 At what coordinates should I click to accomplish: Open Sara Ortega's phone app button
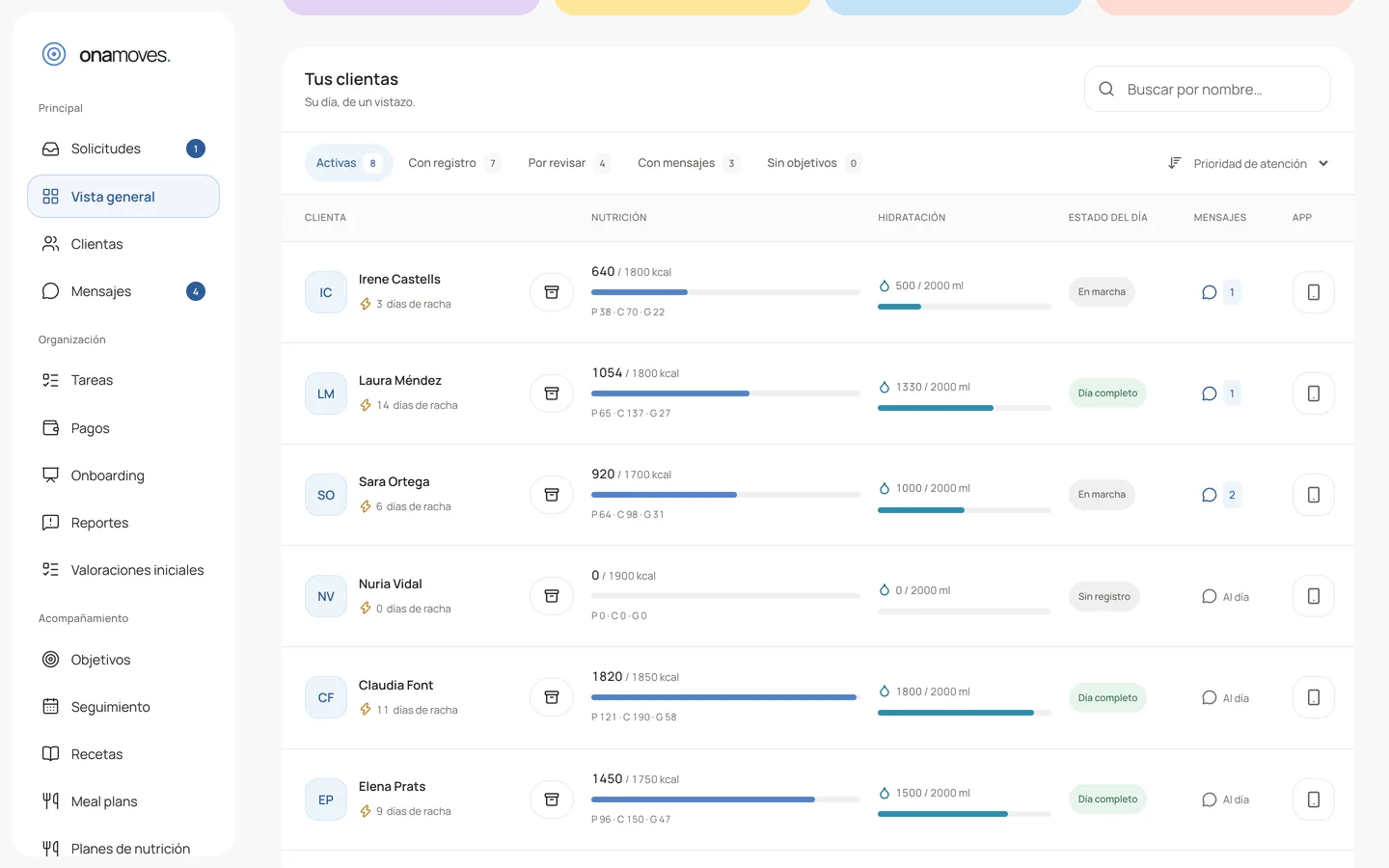(x=1313, y=495)
